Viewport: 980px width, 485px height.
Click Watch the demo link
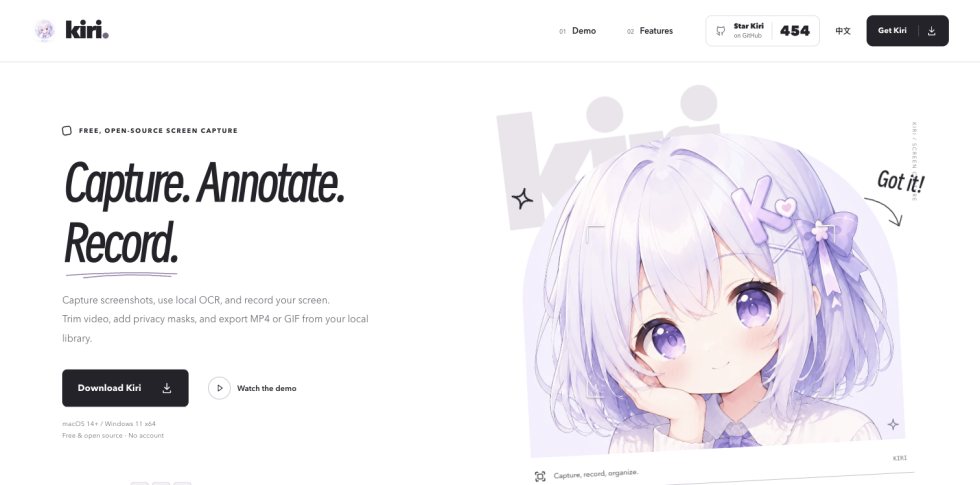point(266,388)
